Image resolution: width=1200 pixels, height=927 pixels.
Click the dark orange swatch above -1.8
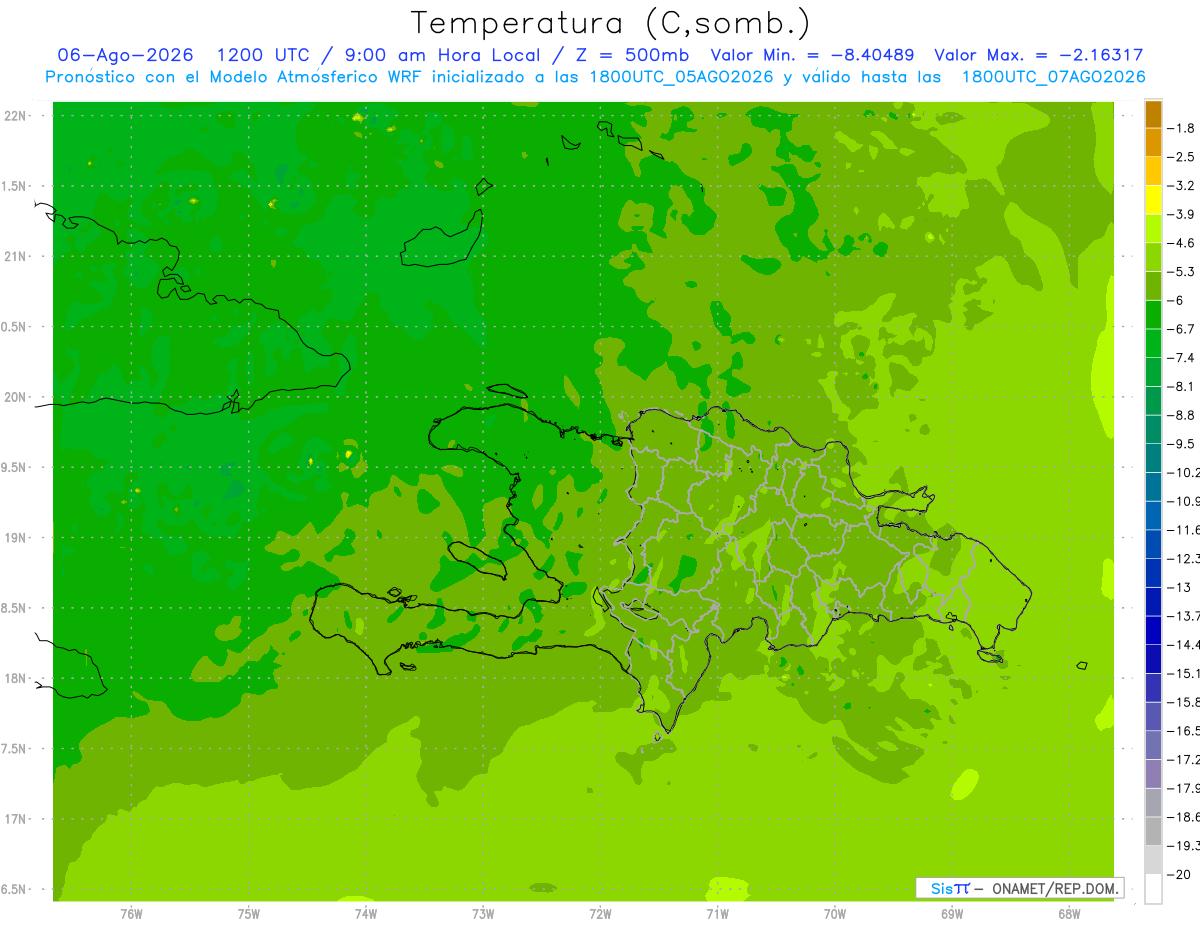(1153, 114)
